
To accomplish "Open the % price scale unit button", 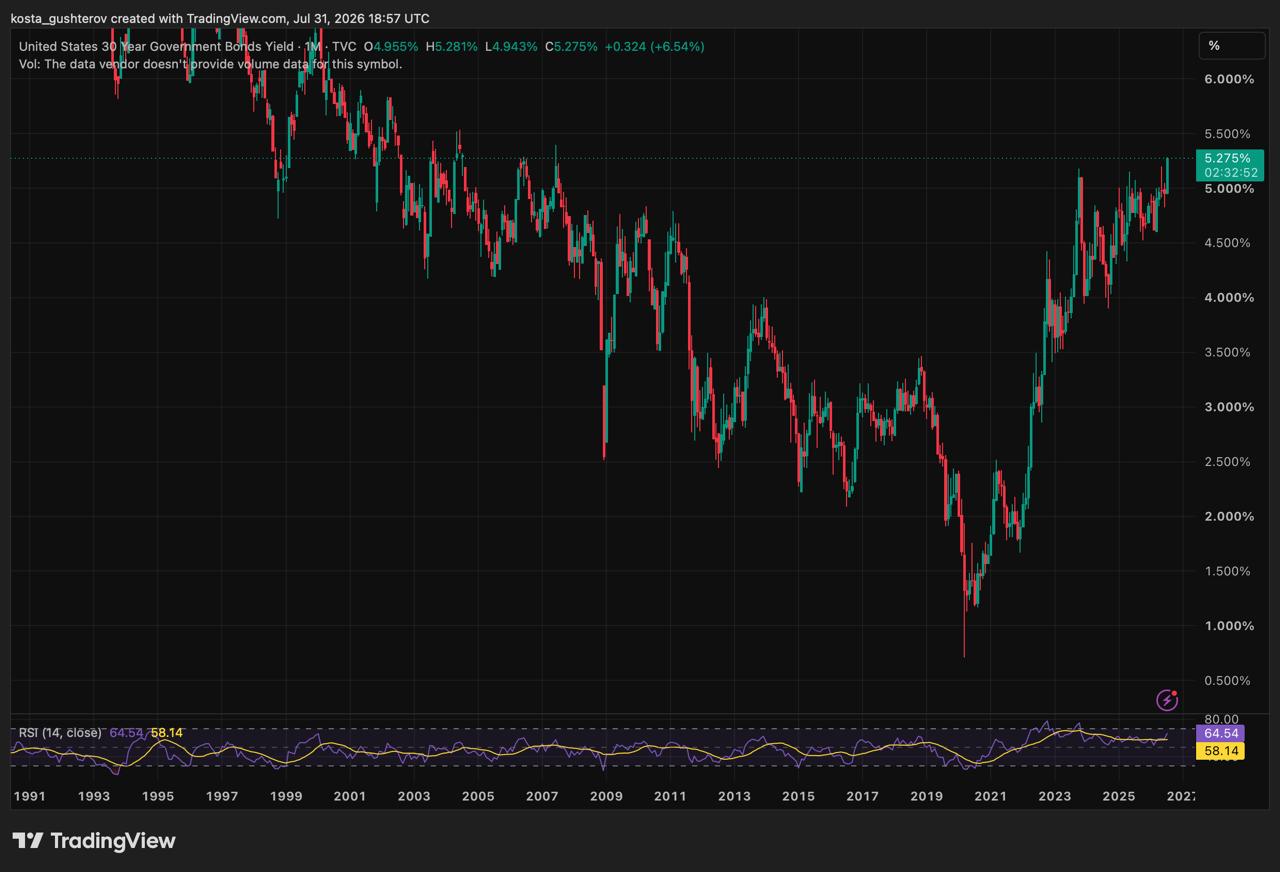I will [x=1232, y=45].
